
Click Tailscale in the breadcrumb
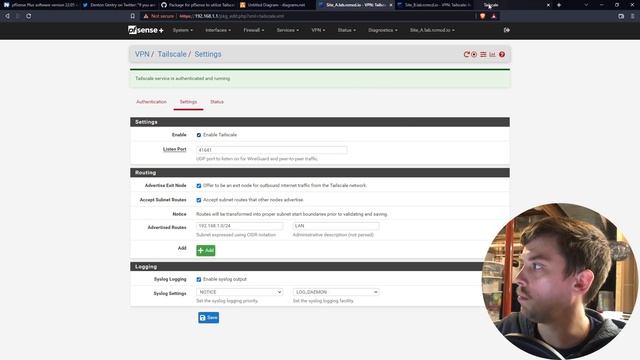click(x=172, y=54)
